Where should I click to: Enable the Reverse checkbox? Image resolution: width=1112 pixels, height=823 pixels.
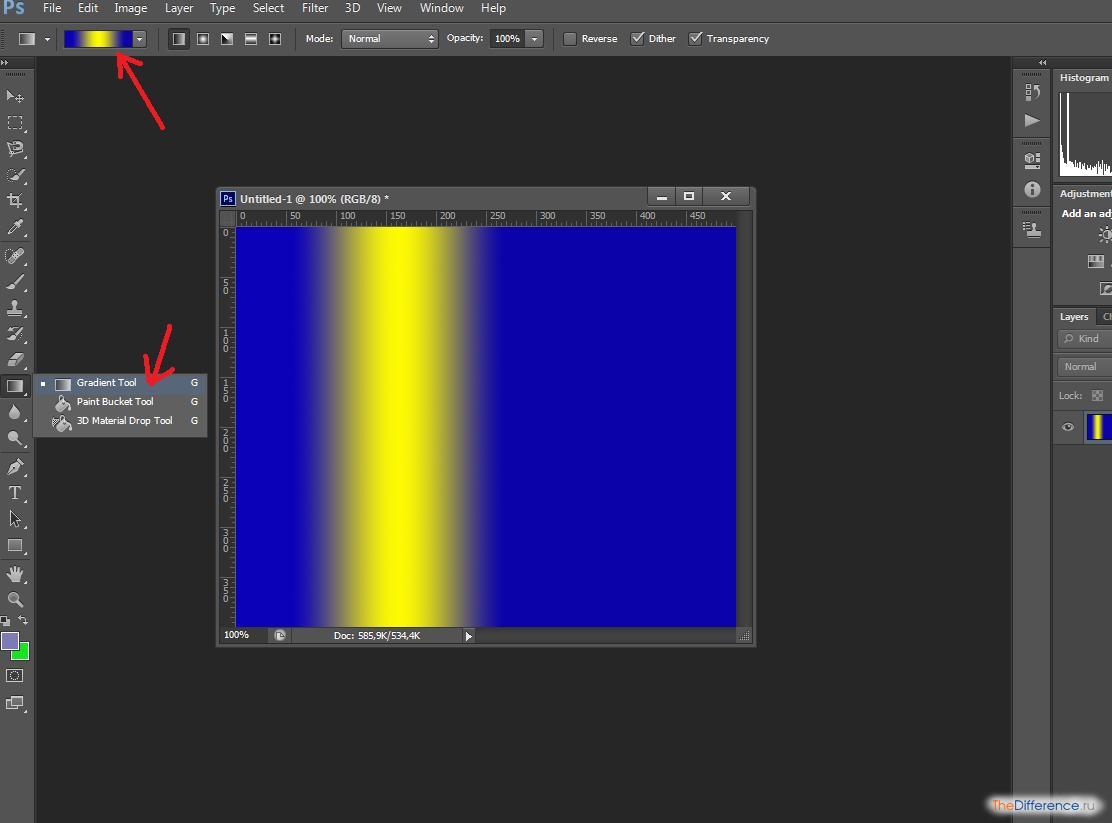pyautogui.click(x=569, y=39)
